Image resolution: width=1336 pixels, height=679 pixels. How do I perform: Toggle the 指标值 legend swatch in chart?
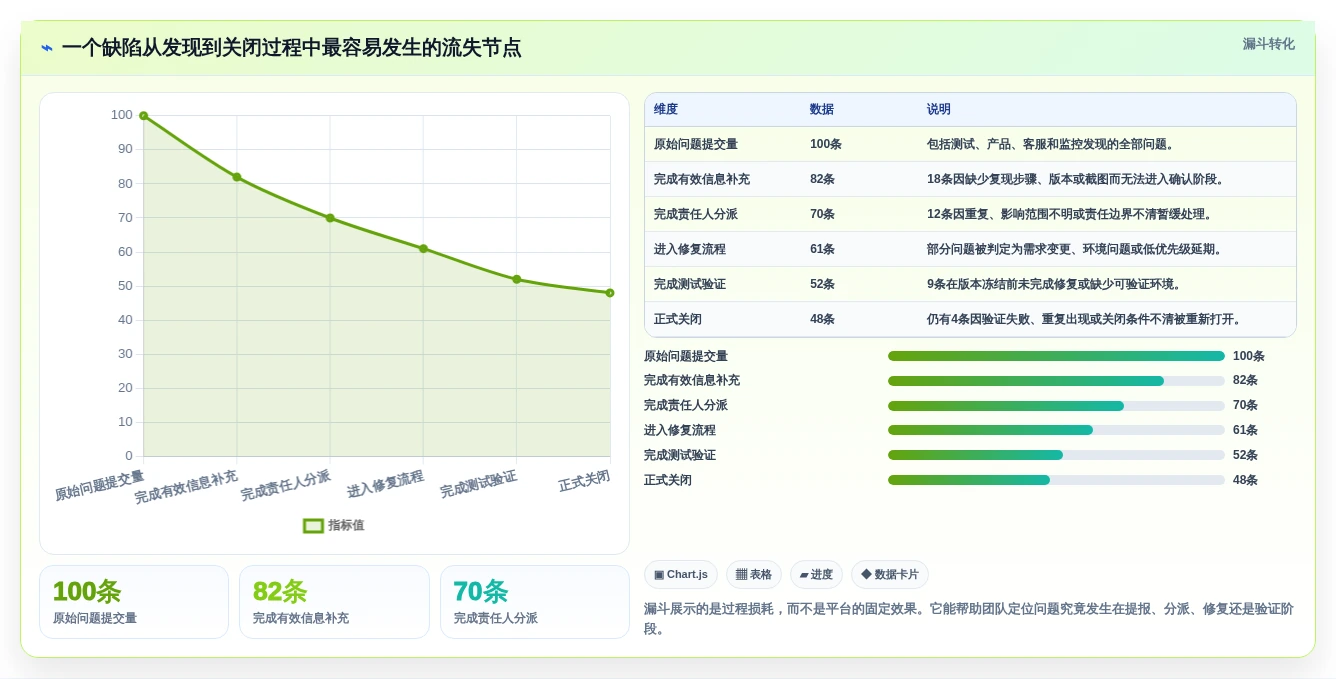[313, 525]
